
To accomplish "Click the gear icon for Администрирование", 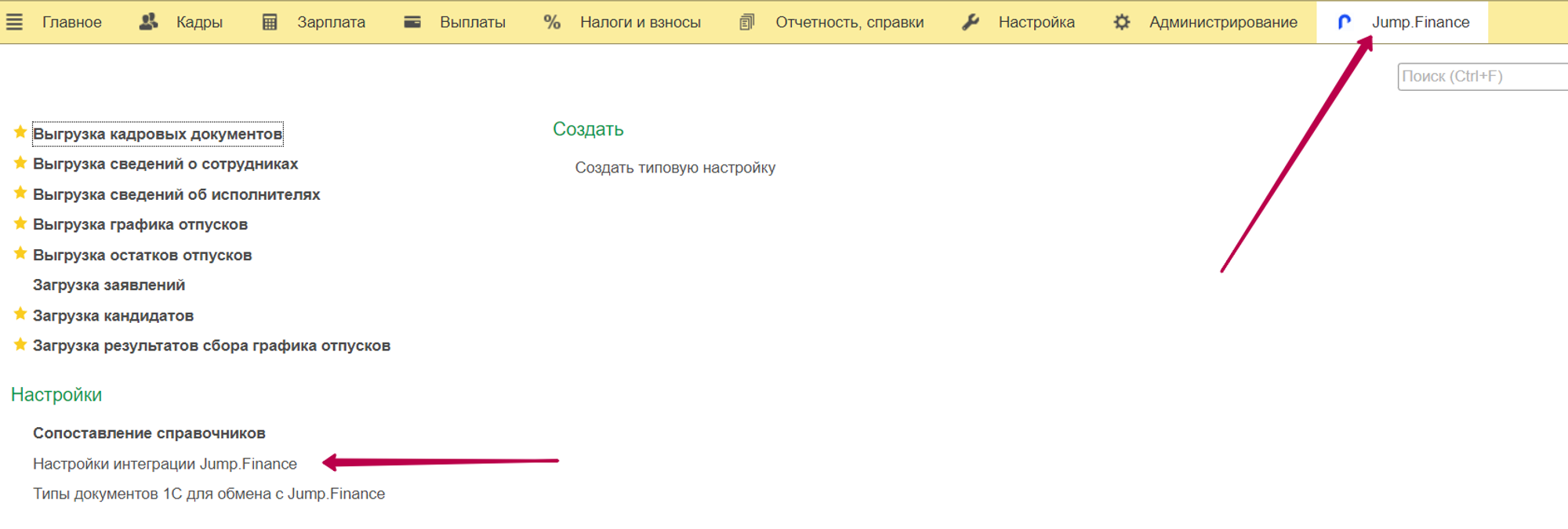I will [1122, 22].
